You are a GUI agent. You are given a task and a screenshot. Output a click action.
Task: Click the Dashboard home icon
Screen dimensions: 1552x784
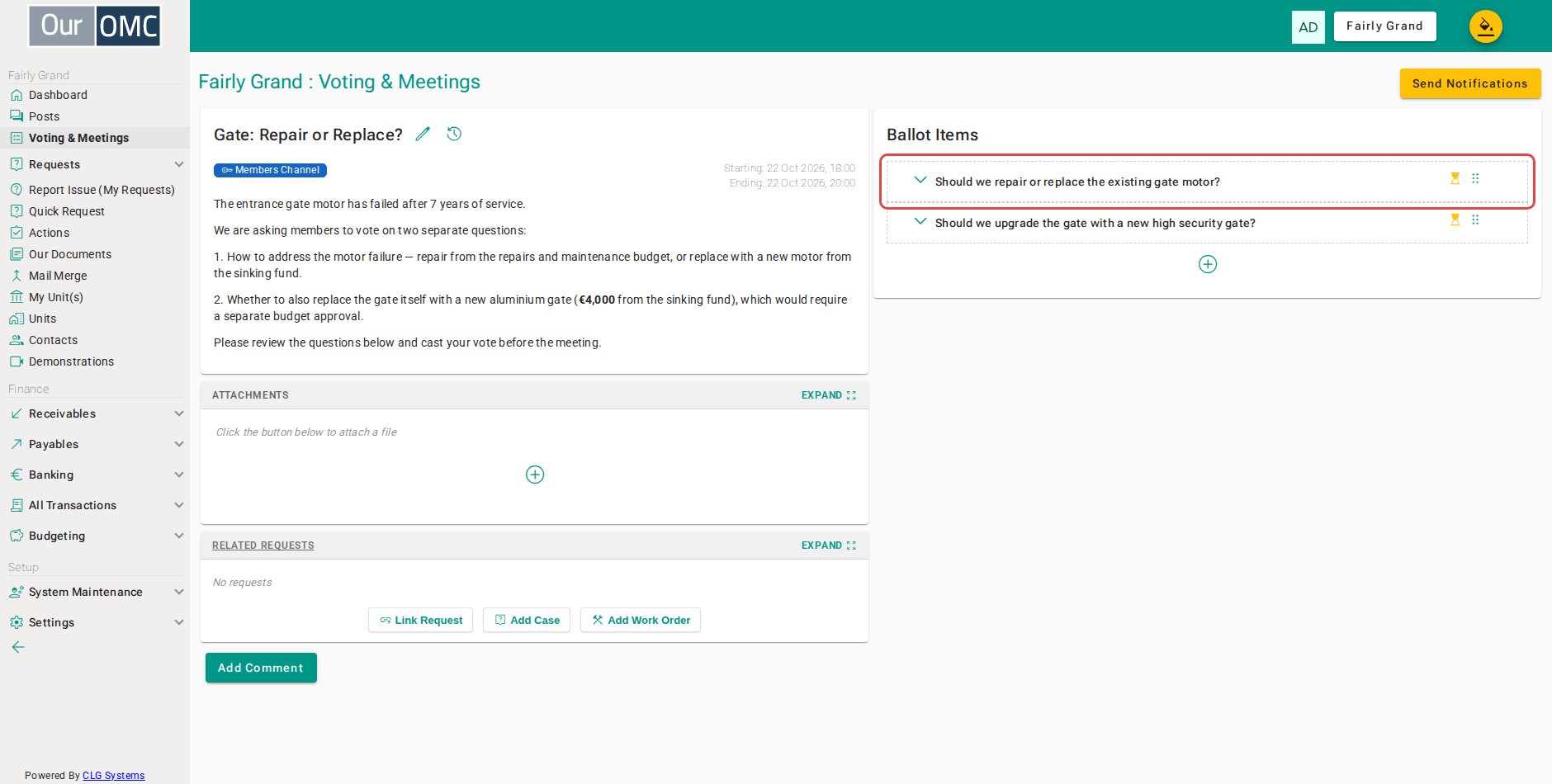[x=17, y=95]
